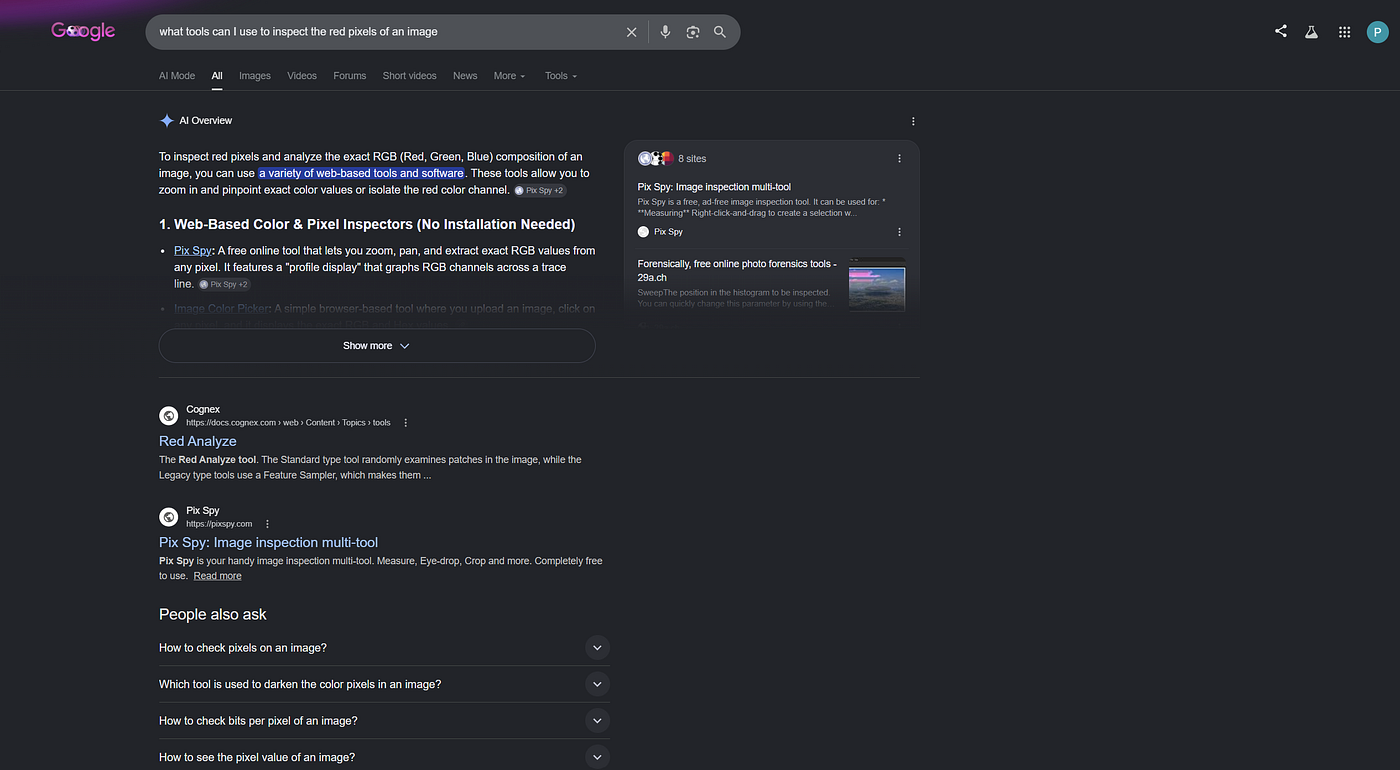Click the Pix Spy search result favicon

click(x=169, y=517)
